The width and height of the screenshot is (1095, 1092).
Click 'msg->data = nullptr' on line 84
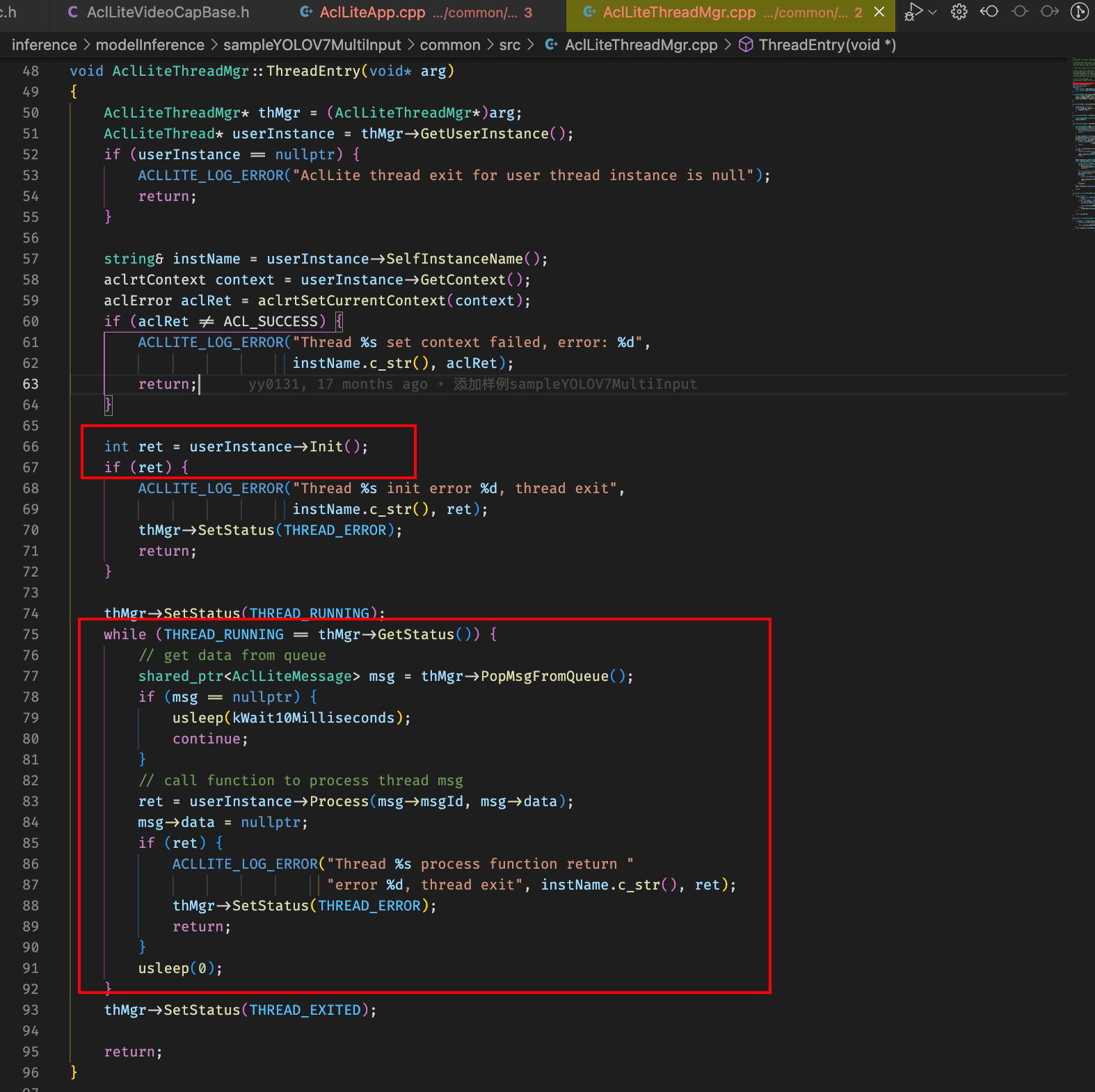pos(219,822)
